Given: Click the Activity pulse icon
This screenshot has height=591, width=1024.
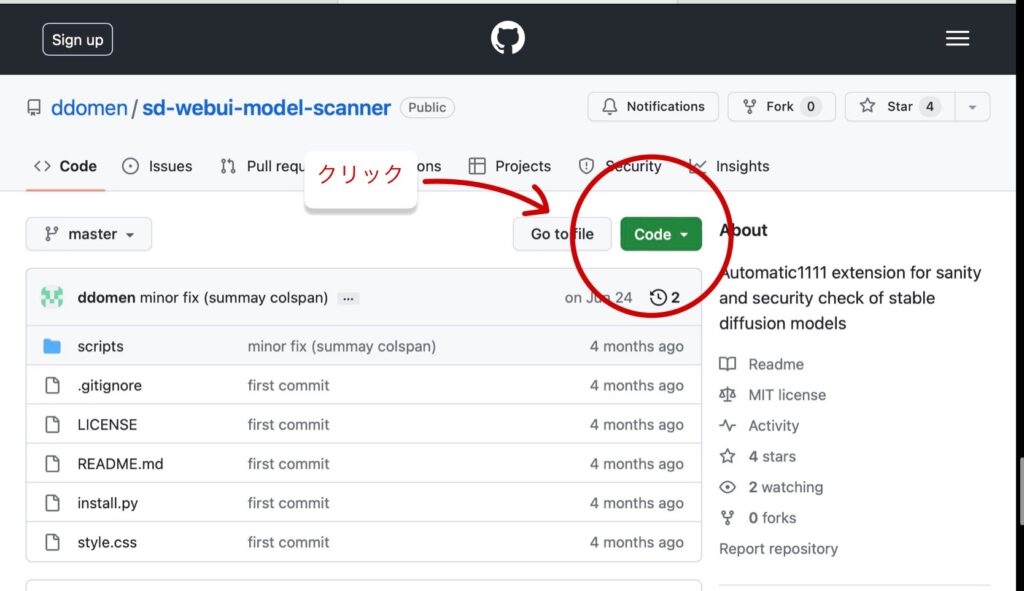Looking at the screenshot, I should point(728,426).
